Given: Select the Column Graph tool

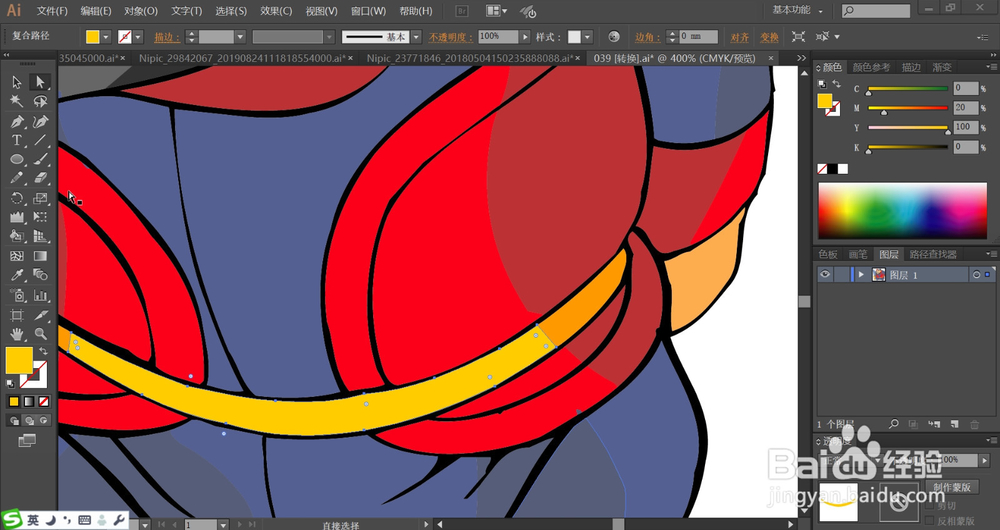Looking at the screenshot, I should click(x=40, y=295).
